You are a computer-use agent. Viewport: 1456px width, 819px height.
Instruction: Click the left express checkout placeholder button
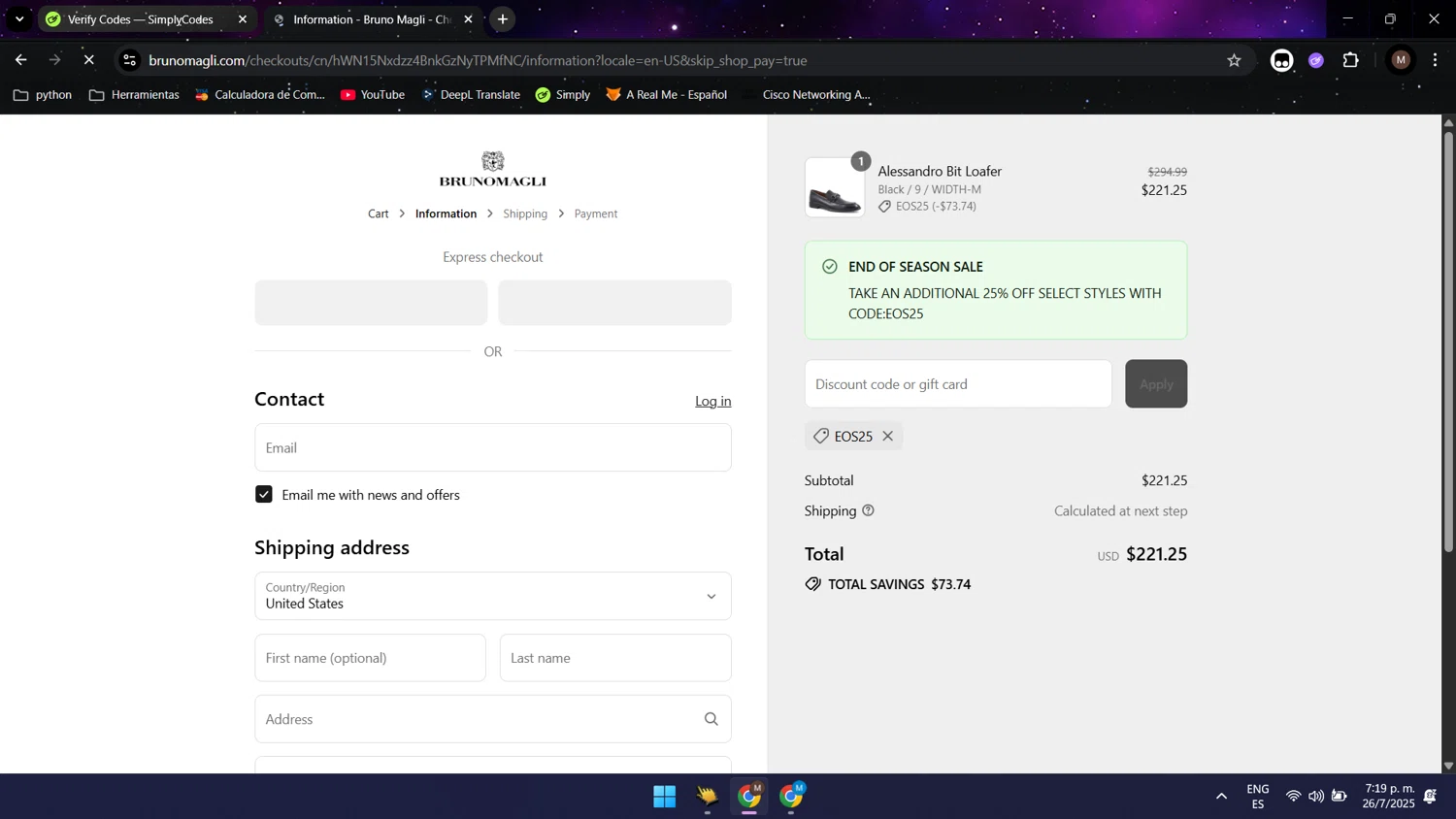[371, 303]
